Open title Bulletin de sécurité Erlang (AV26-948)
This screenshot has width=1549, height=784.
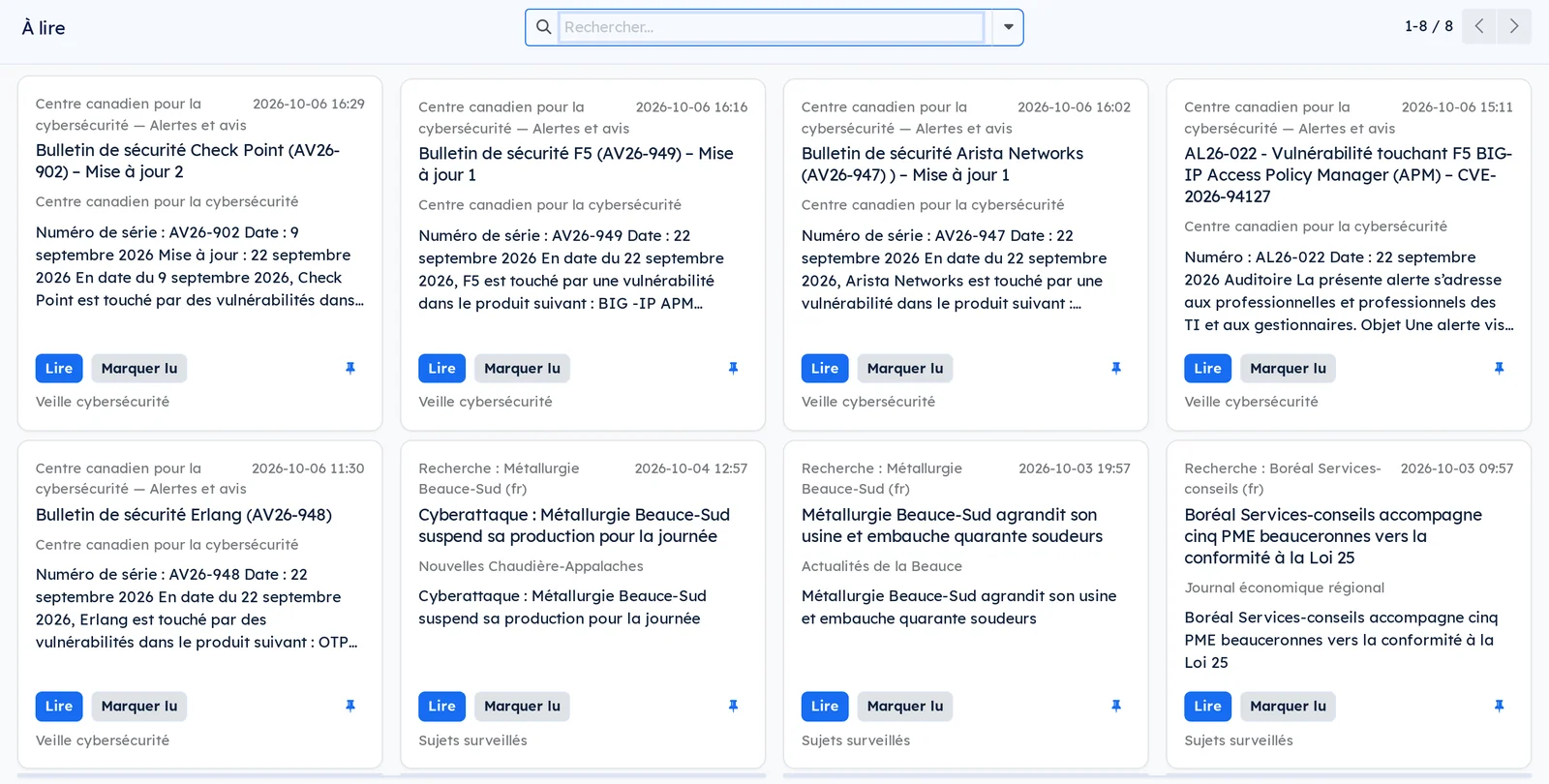(x=184, y=515)
